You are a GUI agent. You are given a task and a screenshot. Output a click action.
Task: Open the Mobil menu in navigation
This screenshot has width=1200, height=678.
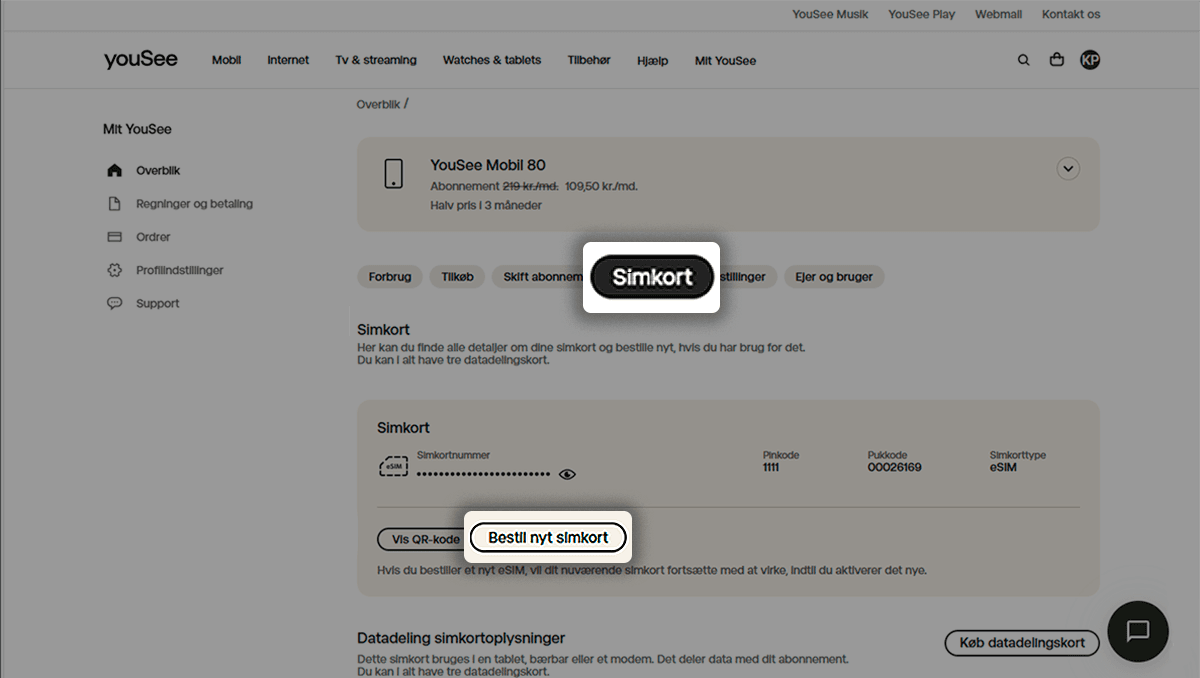point(226,60)
